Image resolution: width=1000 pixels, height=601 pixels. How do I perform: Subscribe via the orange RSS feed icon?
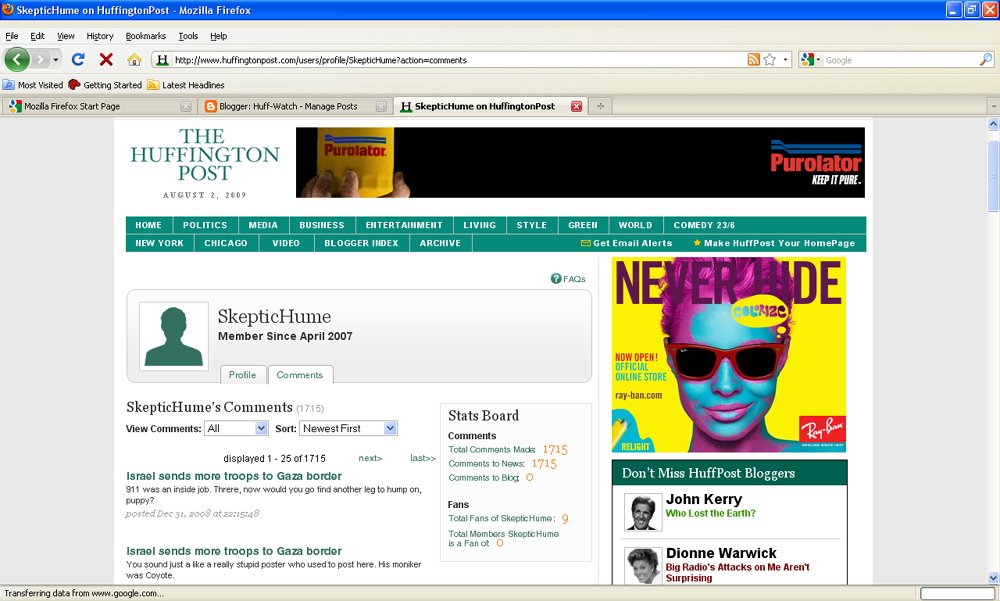754,59
